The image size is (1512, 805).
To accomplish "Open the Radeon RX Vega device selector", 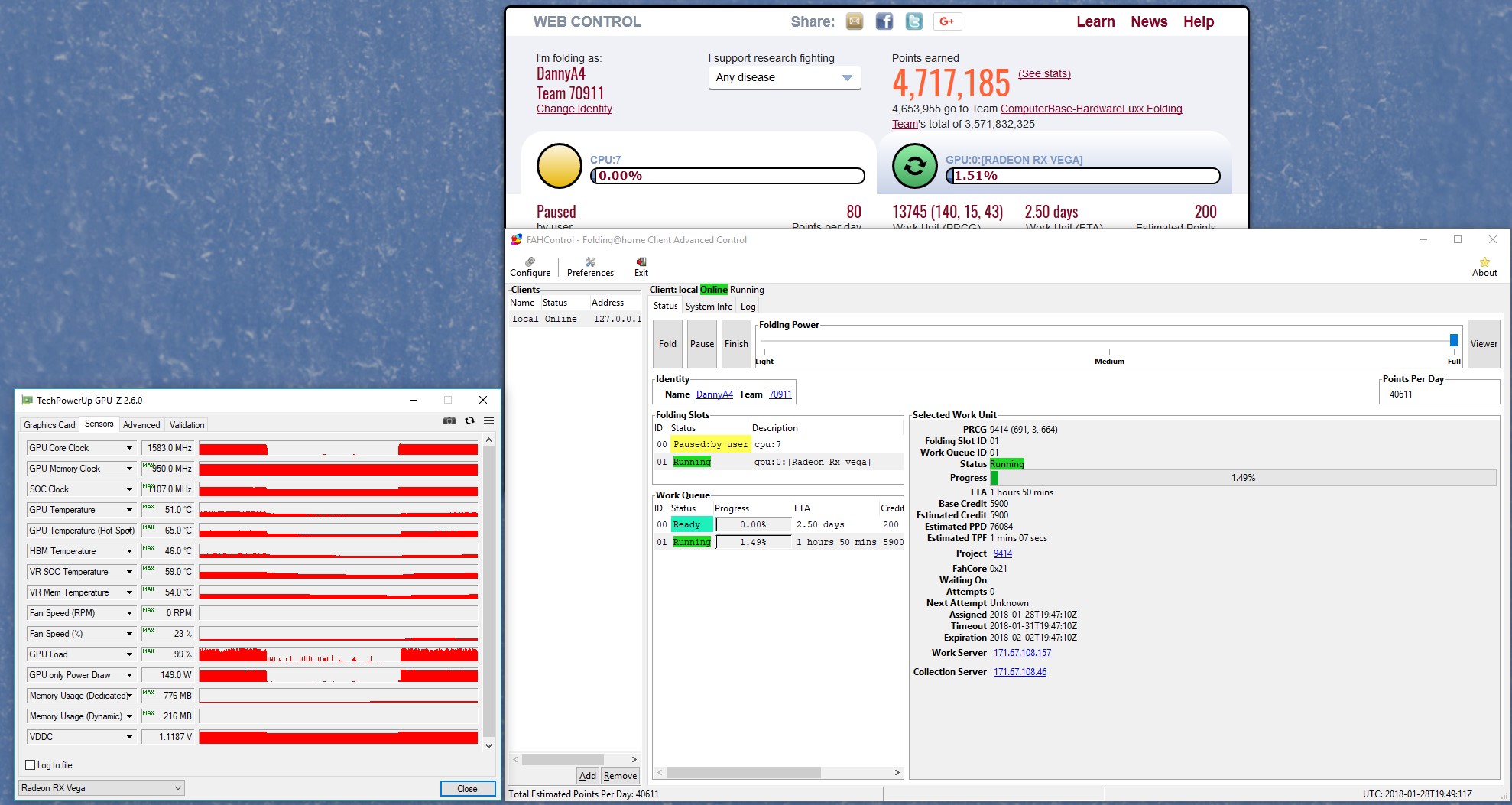I will (x=102, y=788).
